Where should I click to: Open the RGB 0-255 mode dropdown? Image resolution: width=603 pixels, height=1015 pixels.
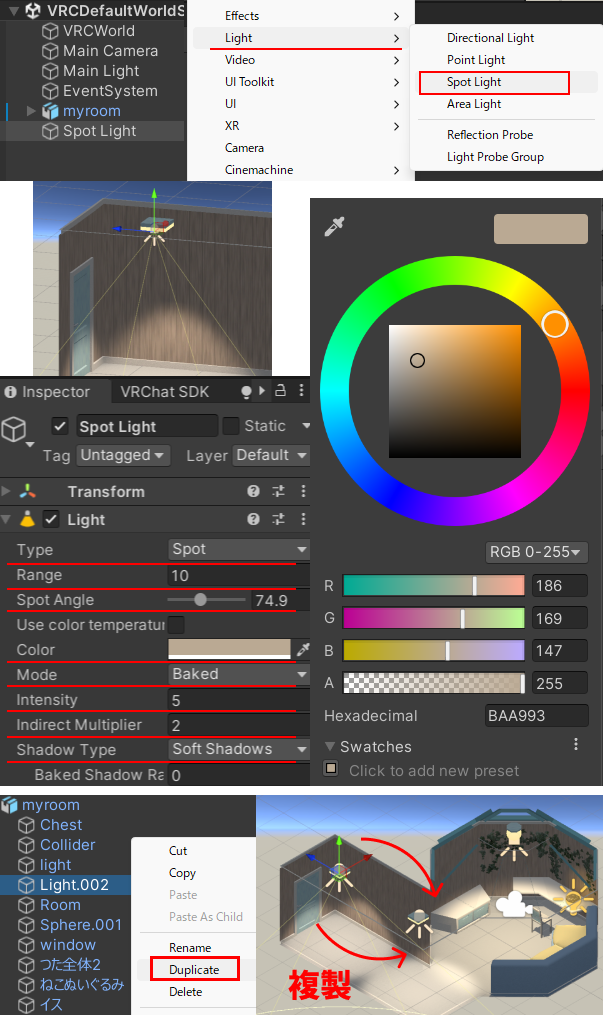coord(536,552)
